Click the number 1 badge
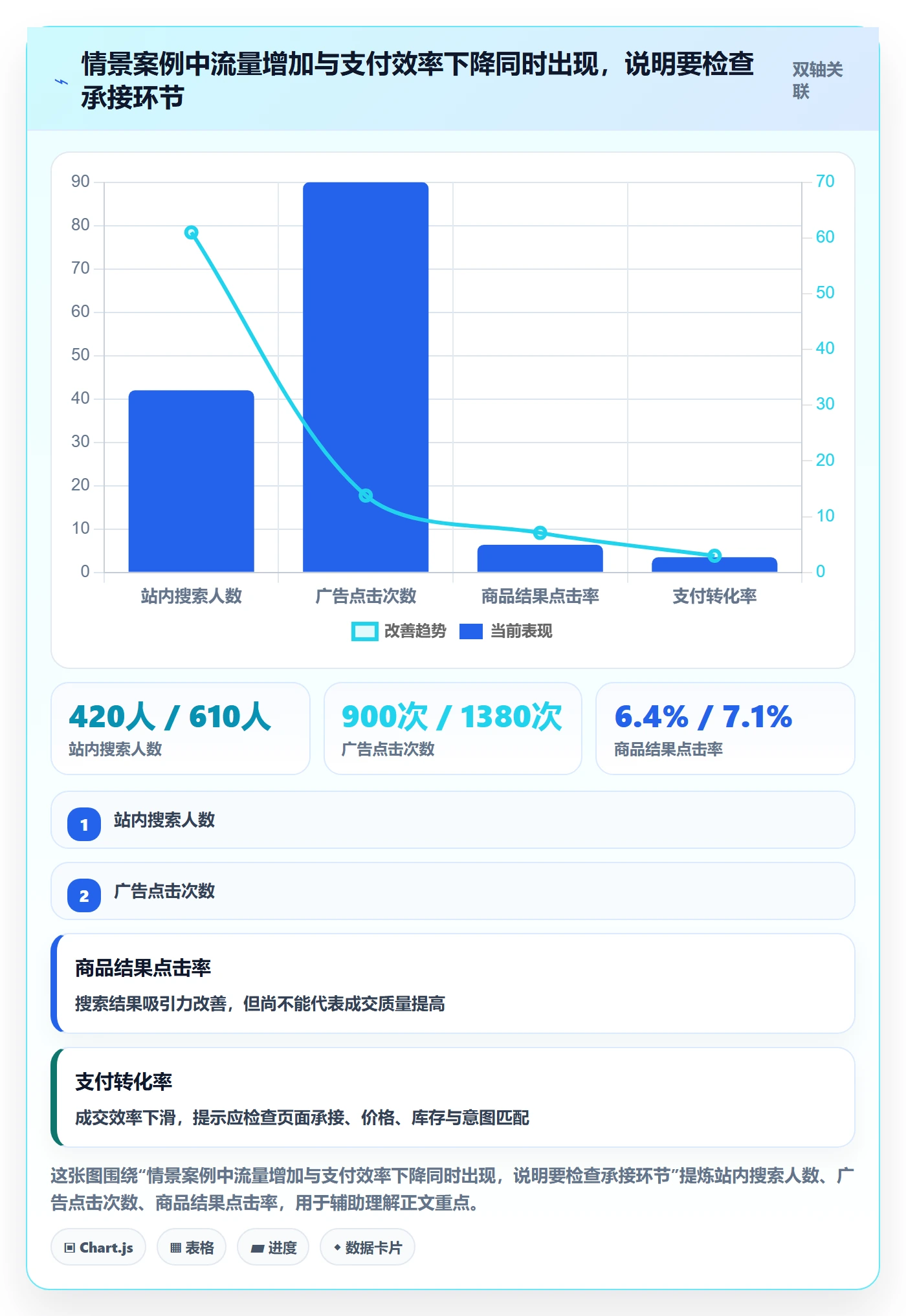Screen dimensions: 906x1316 click(84, 824)
